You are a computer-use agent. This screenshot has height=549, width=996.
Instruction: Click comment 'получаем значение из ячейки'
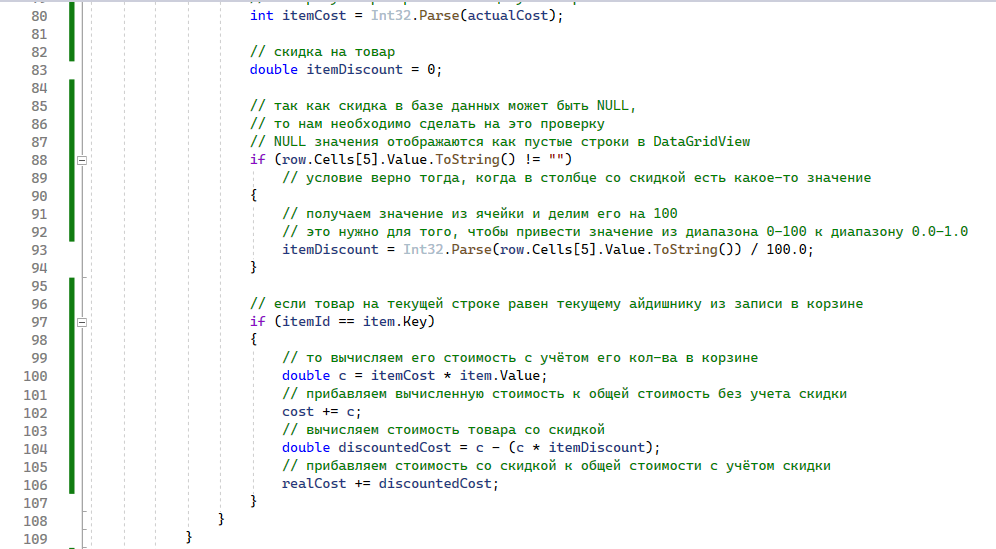coord(480,214)
